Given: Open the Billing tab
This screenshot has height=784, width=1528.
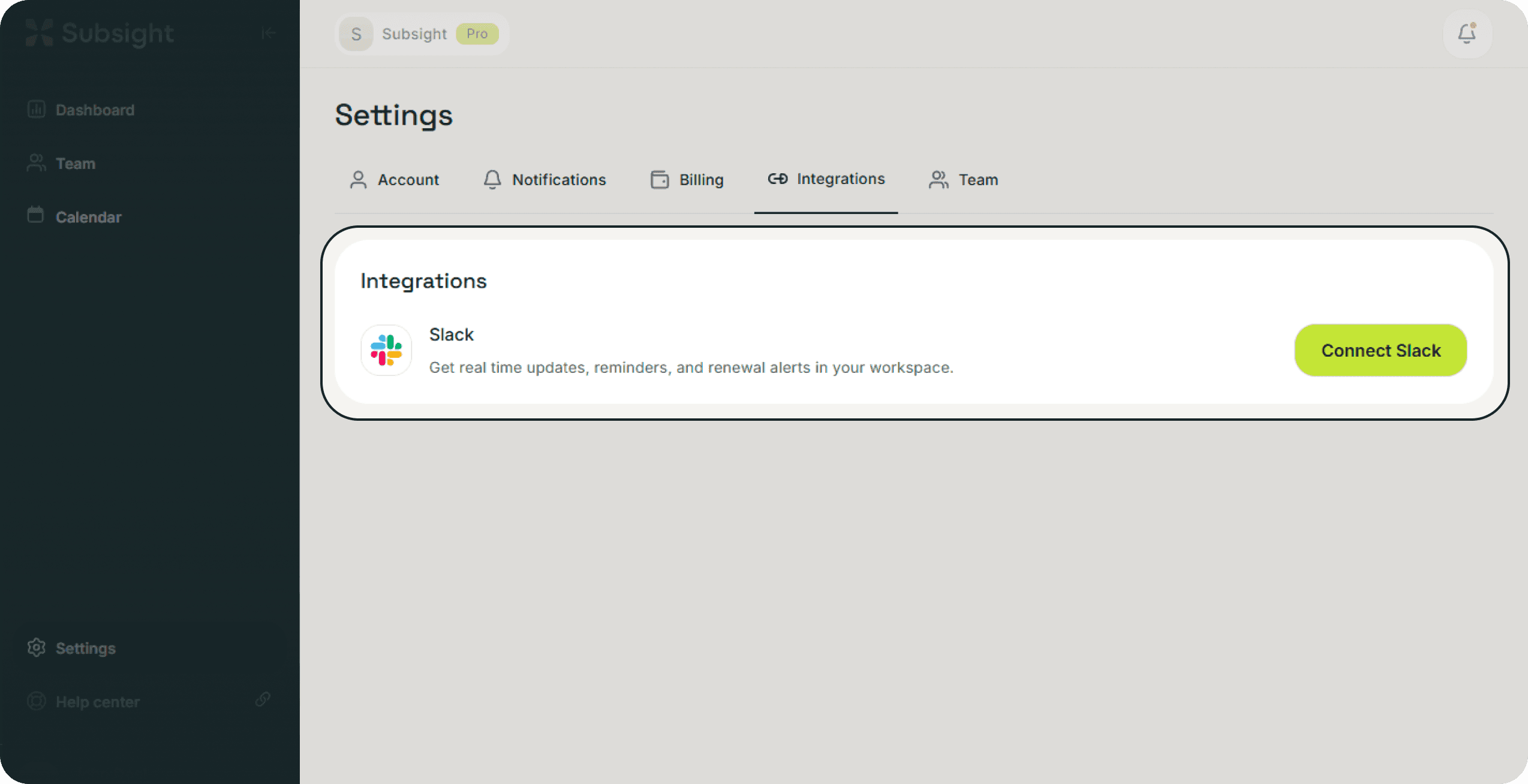Looking at the screenshot, I should coord(687,180).
